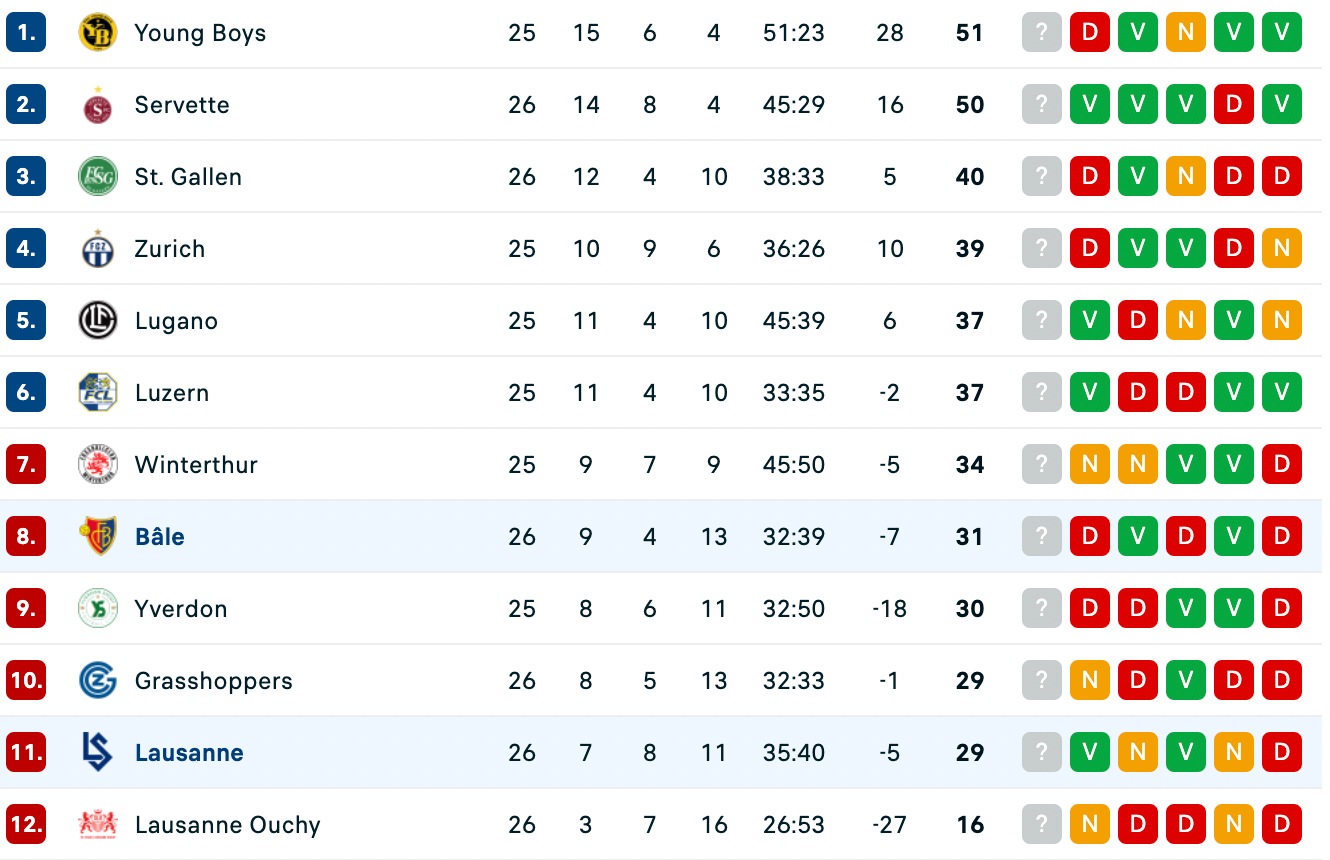This screenshot has height=860, width=1330.
Task: Click the orange N result in Young Boys' row
Action: tap(1186, 32)
